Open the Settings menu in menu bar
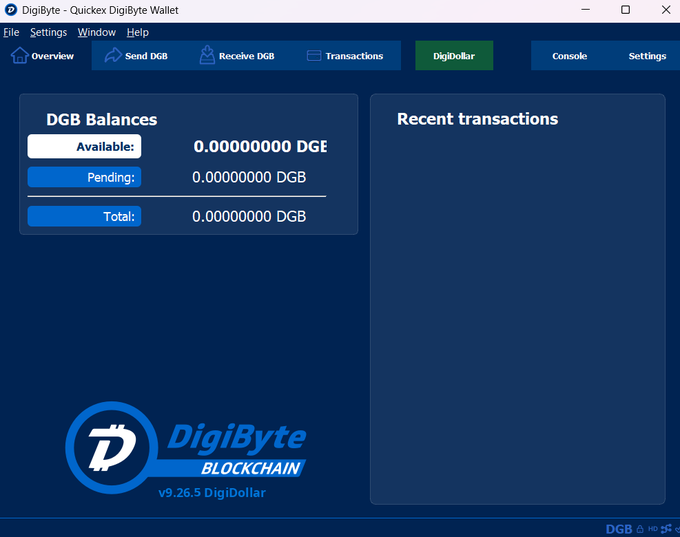 [49, 32]
